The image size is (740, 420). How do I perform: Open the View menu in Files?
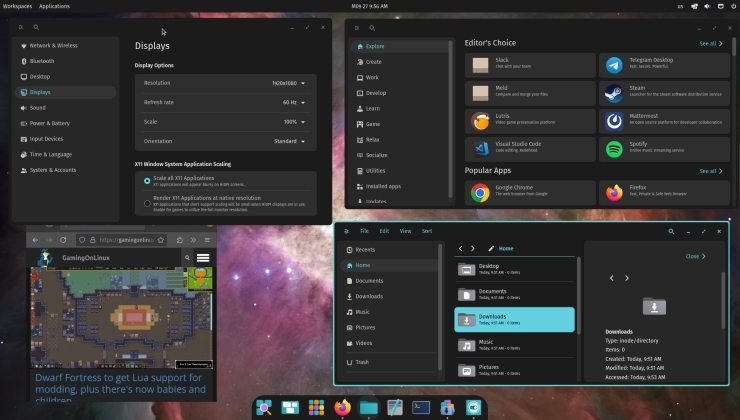click(x=405, y=231)
